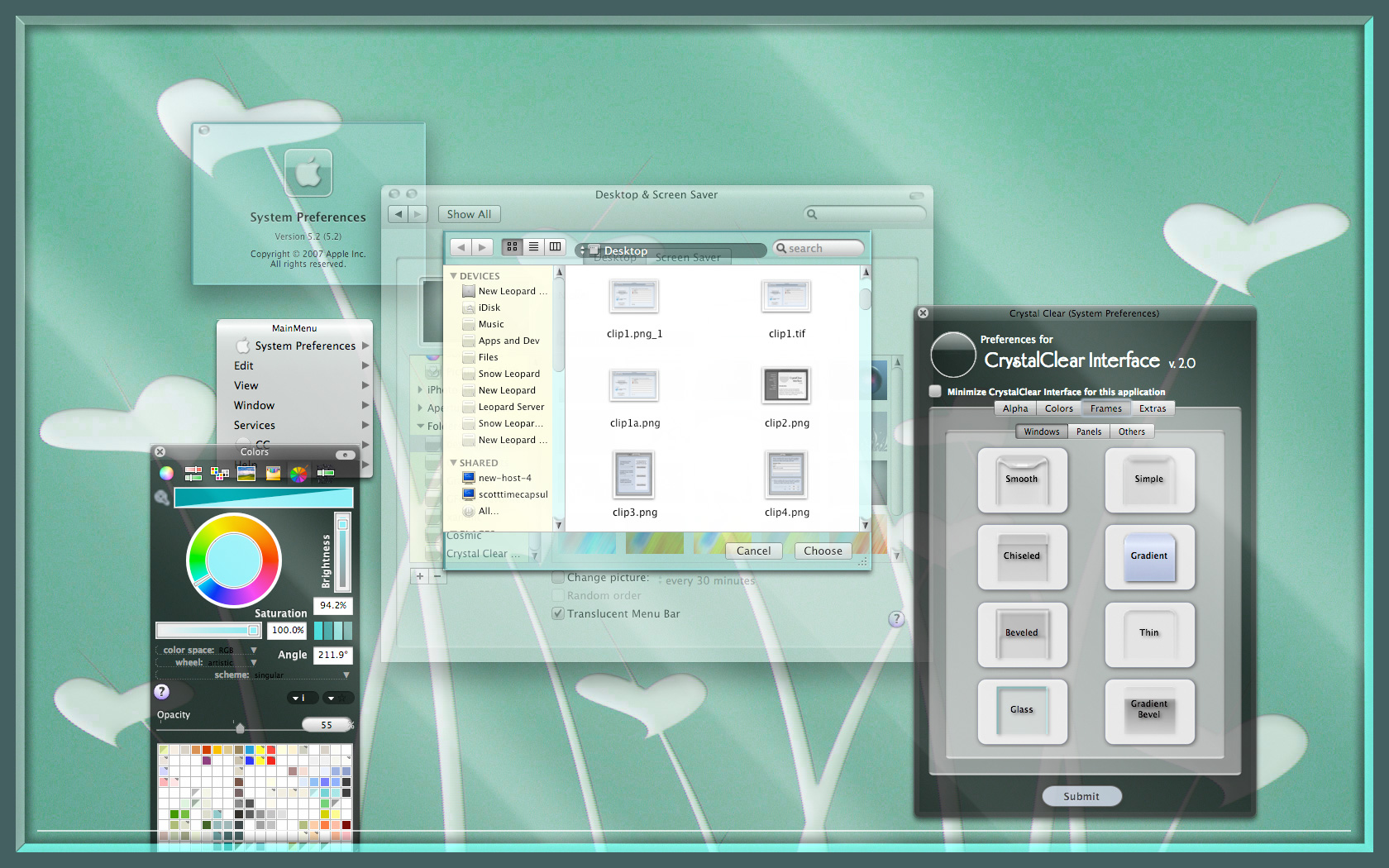Open the color space dropdown
Image resolution: width=1389 pixels, height=868 pixels.
coord(208,650)
